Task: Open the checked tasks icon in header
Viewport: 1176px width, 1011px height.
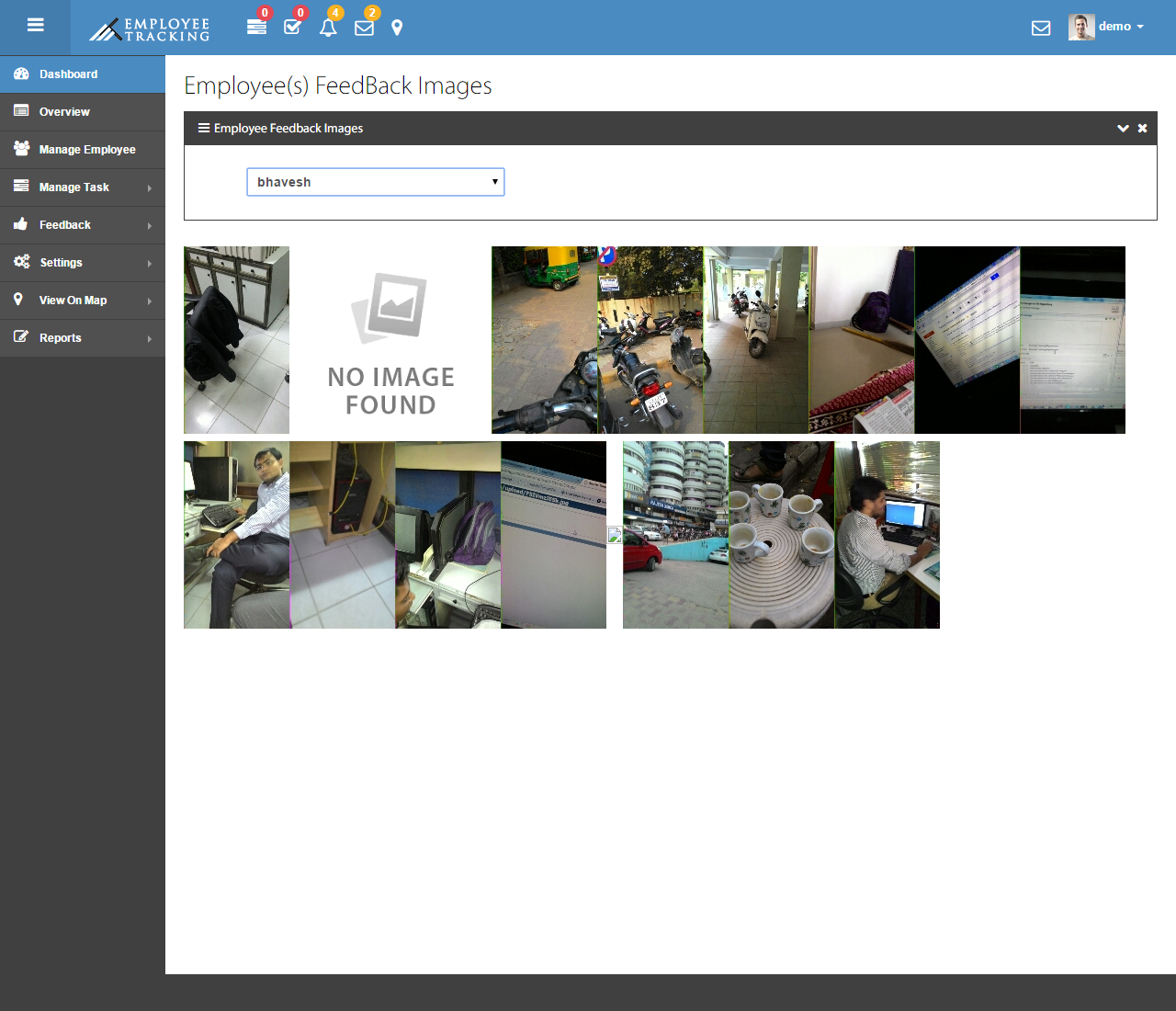Action: (x=292, y=27)
